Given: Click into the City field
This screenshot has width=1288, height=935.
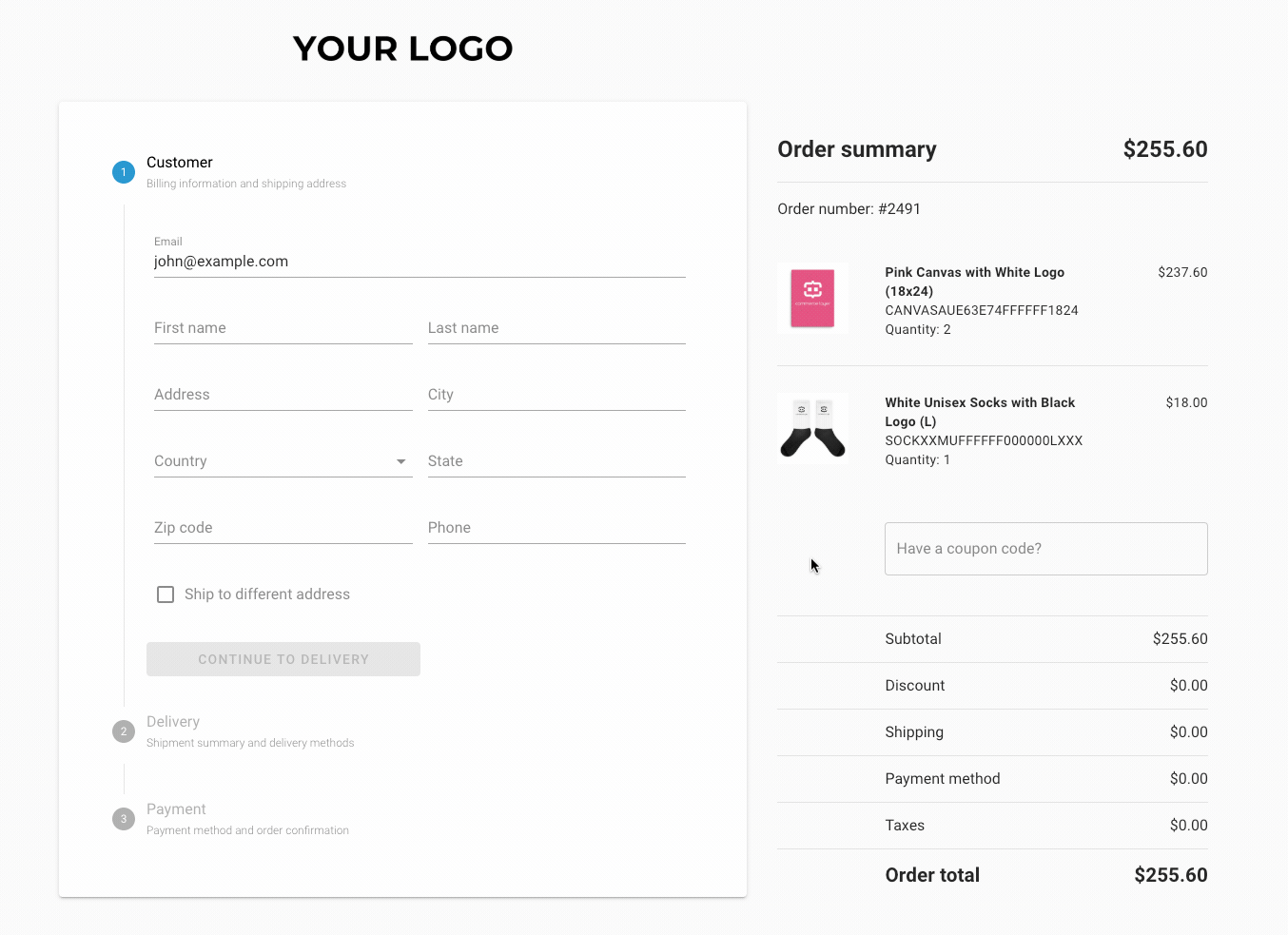Looking at the screenshot, I should (556, 395).
